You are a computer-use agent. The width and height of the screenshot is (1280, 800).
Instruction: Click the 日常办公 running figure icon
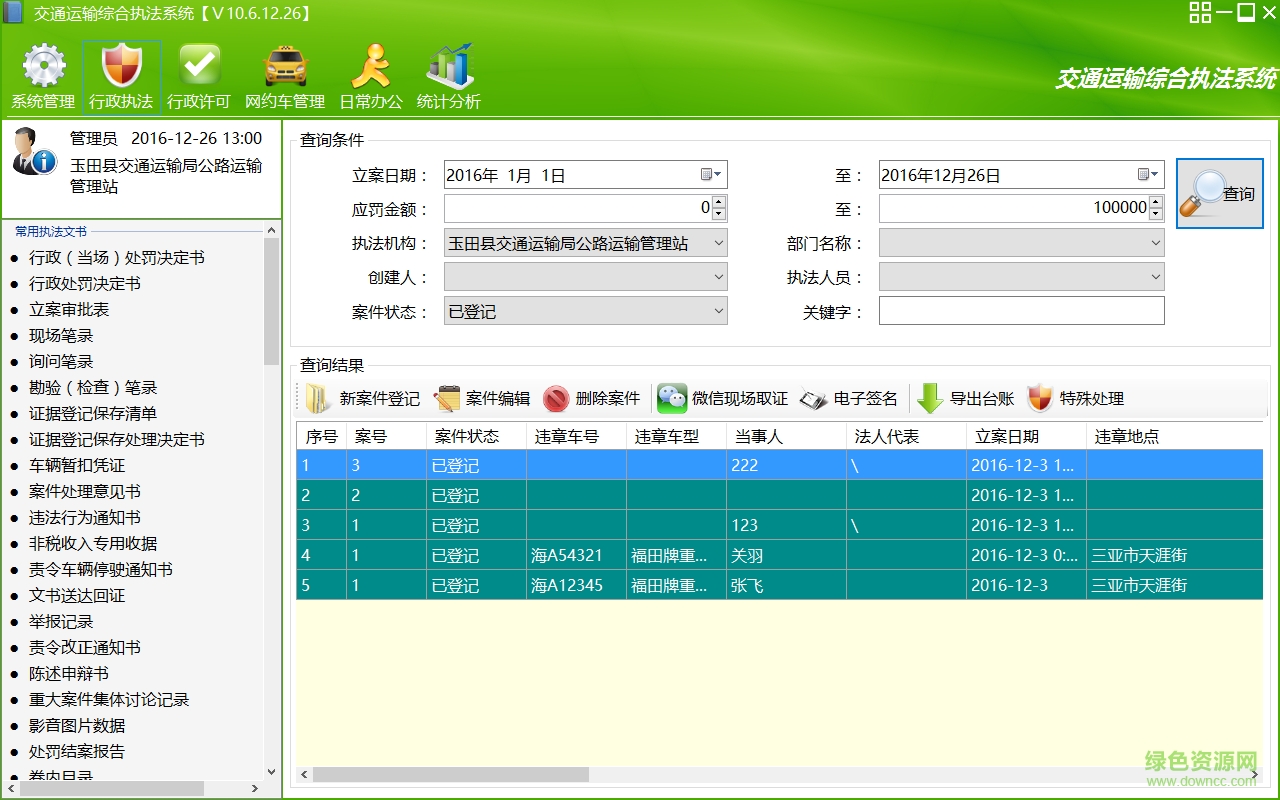(x=370, y=68)
